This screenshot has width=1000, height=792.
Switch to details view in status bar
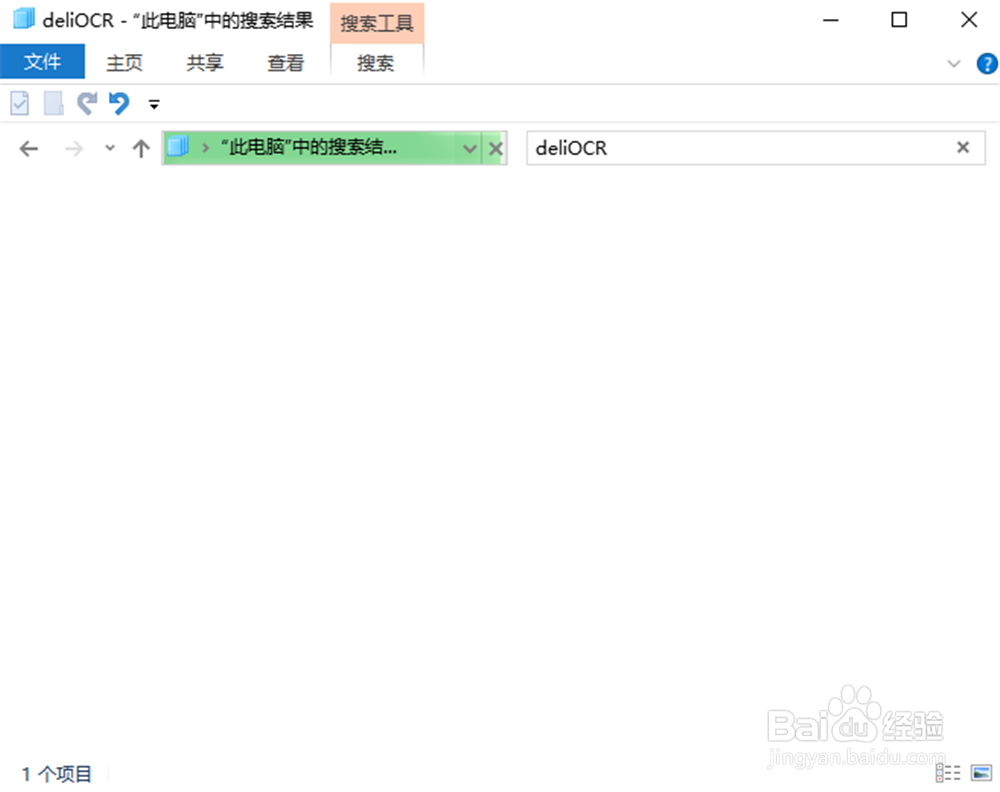[x=948, y=773]
